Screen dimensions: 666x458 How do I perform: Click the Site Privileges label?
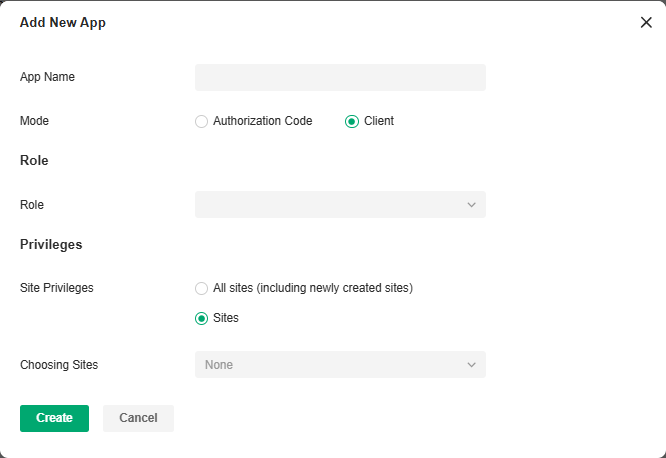(x=57, y=288)
